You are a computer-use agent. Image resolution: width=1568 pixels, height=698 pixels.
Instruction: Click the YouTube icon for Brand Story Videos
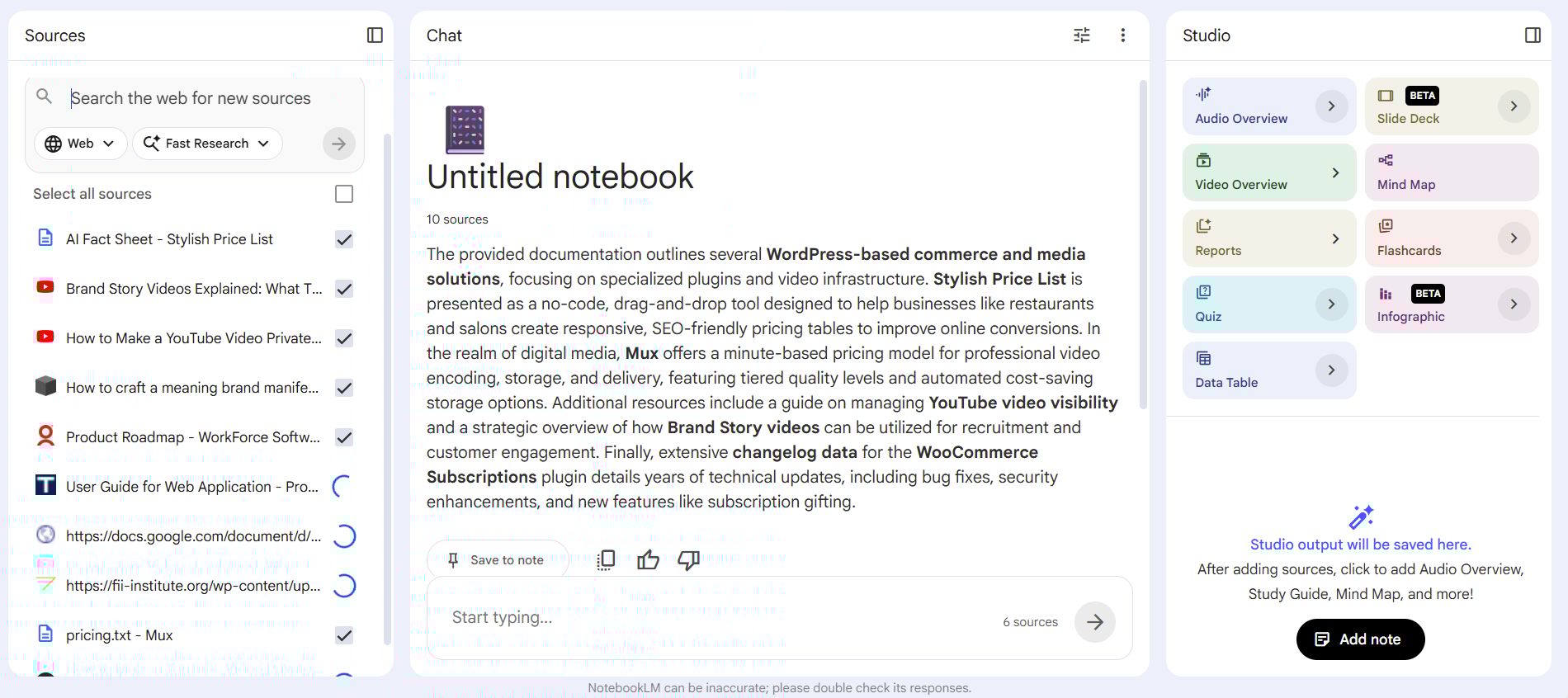pyautogui.click(x=45, y=287)
